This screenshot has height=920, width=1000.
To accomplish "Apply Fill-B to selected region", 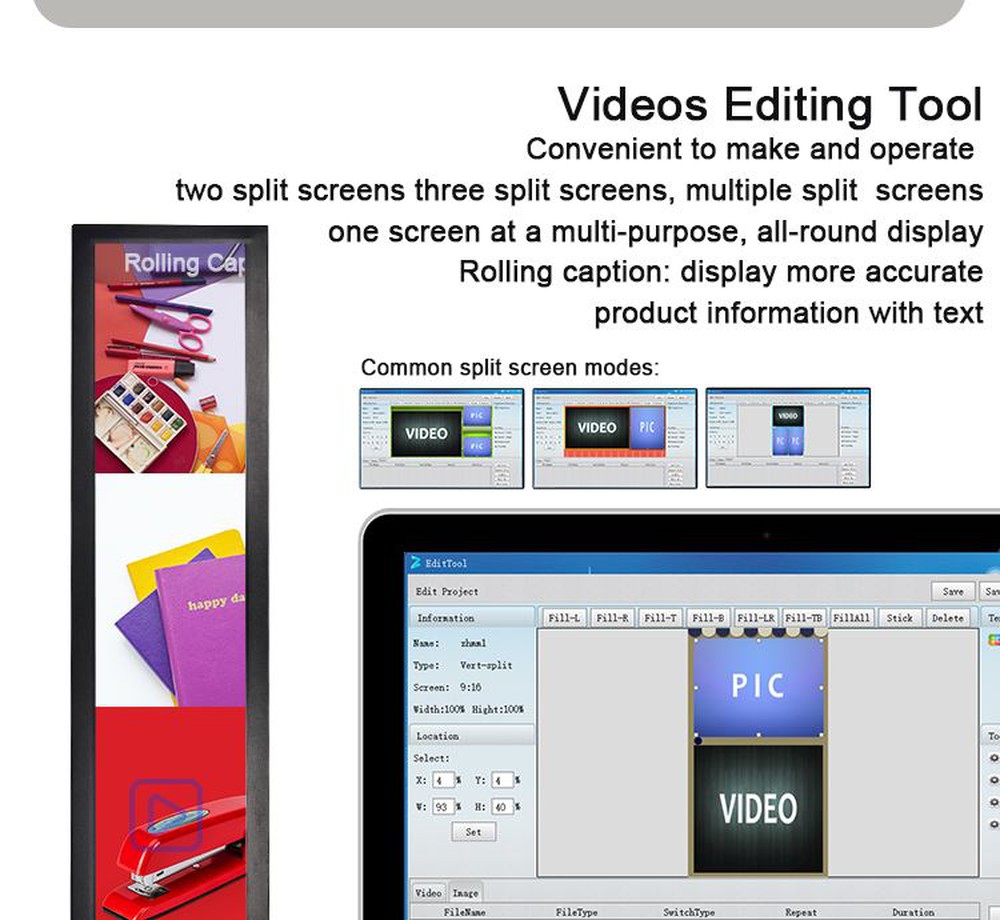I will click(x=708, y=618).
